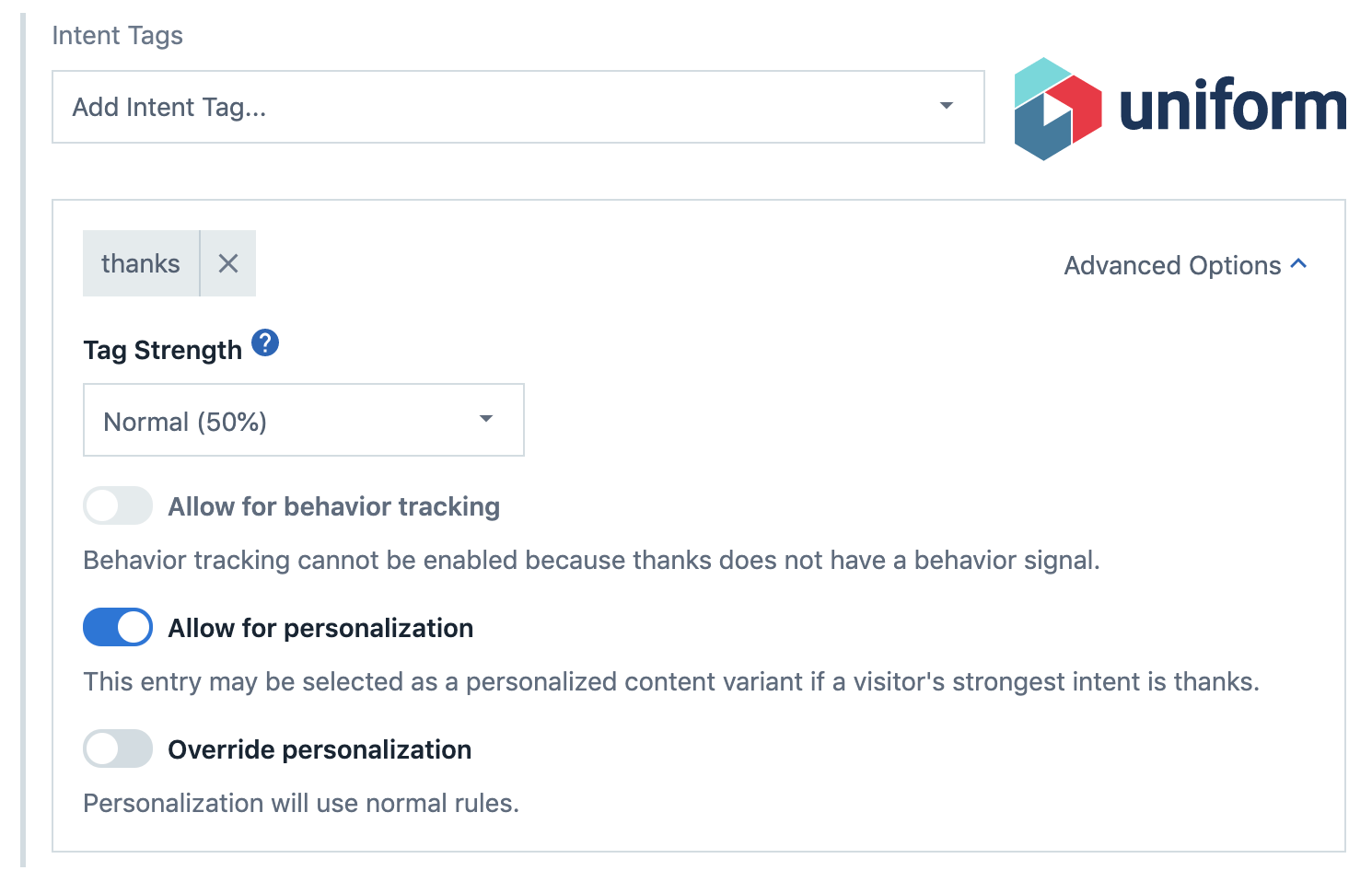Click the Tag Strength help question mark
The height and width of the screenshot is (882, 1372).
[265, 343]
